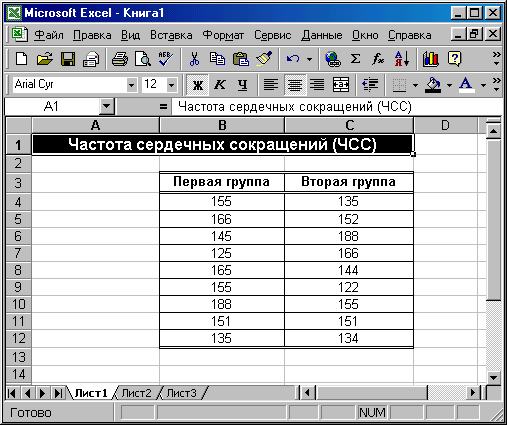Paste from clipboard icon
507x425 pixels.
[x=241, y=59]
